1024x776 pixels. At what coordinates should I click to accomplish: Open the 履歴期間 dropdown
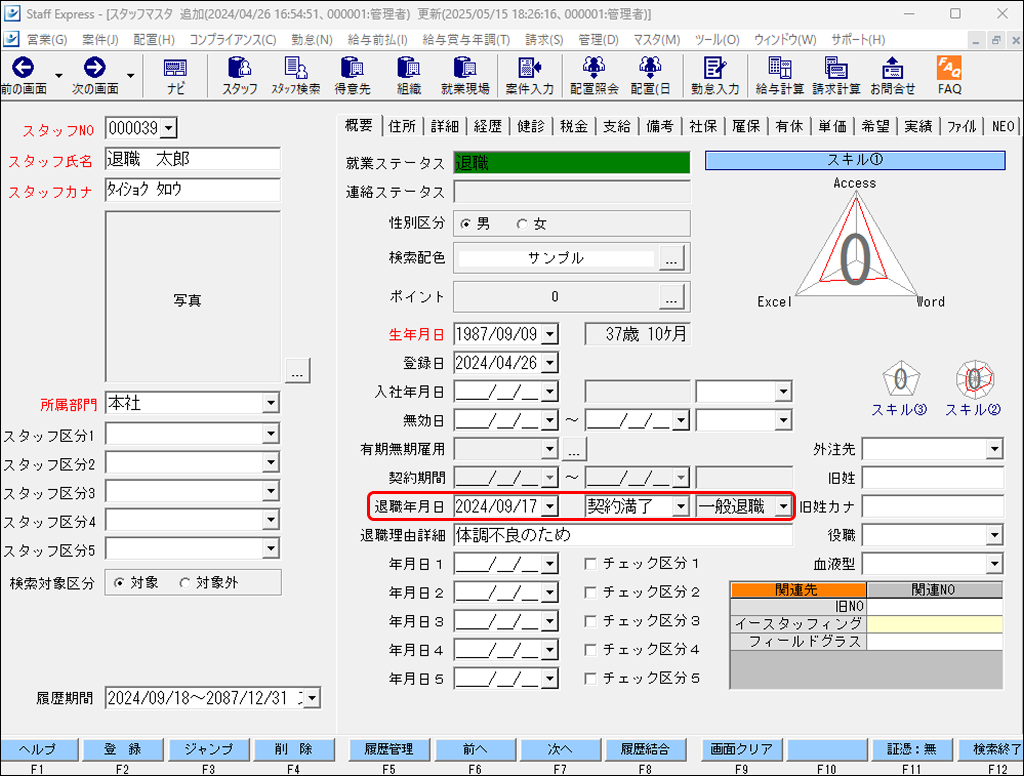[312, 698]
